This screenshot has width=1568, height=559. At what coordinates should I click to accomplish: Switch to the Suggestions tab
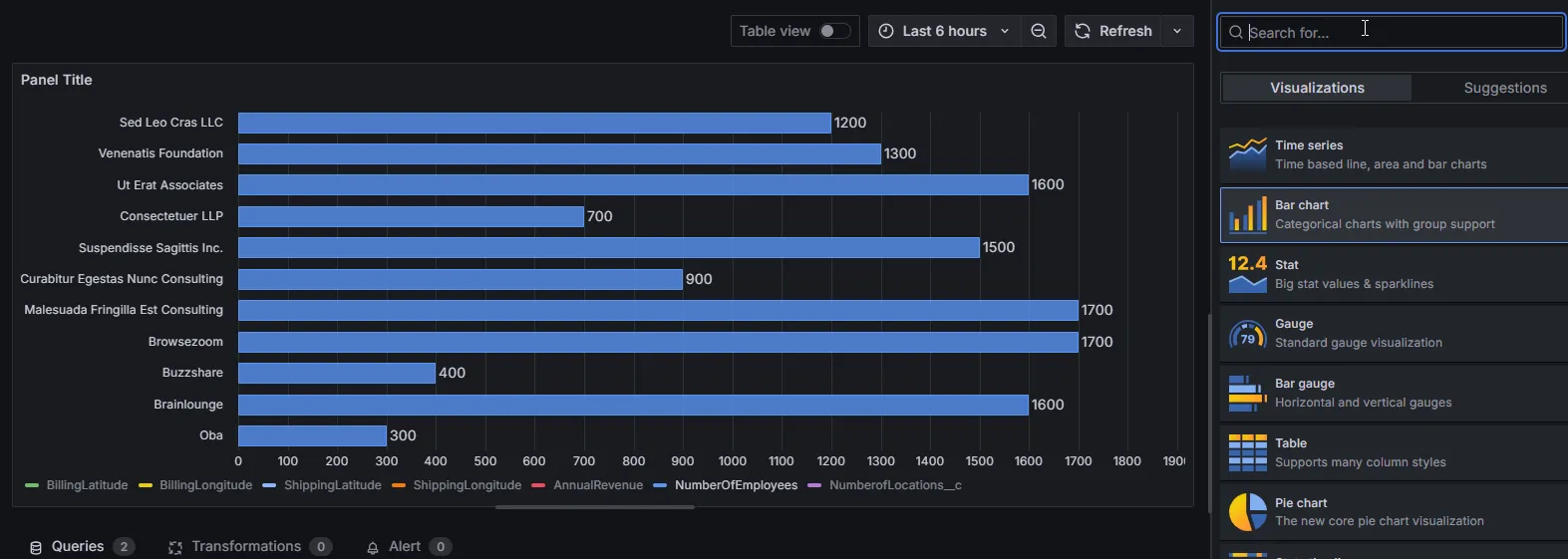(1504, 88)
